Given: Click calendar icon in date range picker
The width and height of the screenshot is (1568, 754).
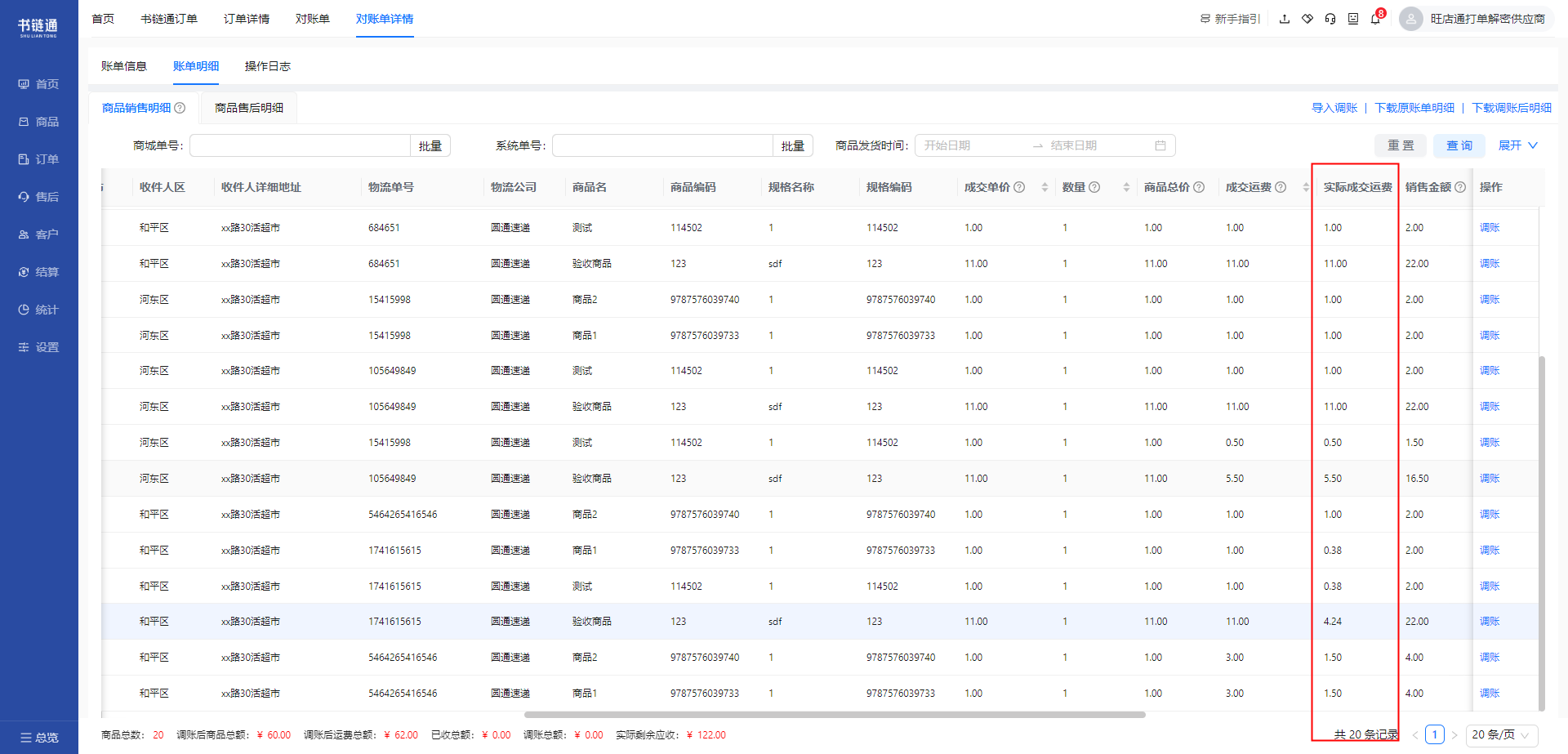Looking at the screenshot, I should tap(1160, 145).
